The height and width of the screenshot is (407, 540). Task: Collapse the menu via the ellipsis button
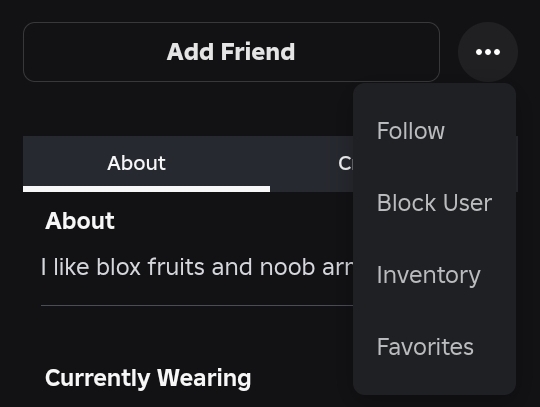click(488, 52)
